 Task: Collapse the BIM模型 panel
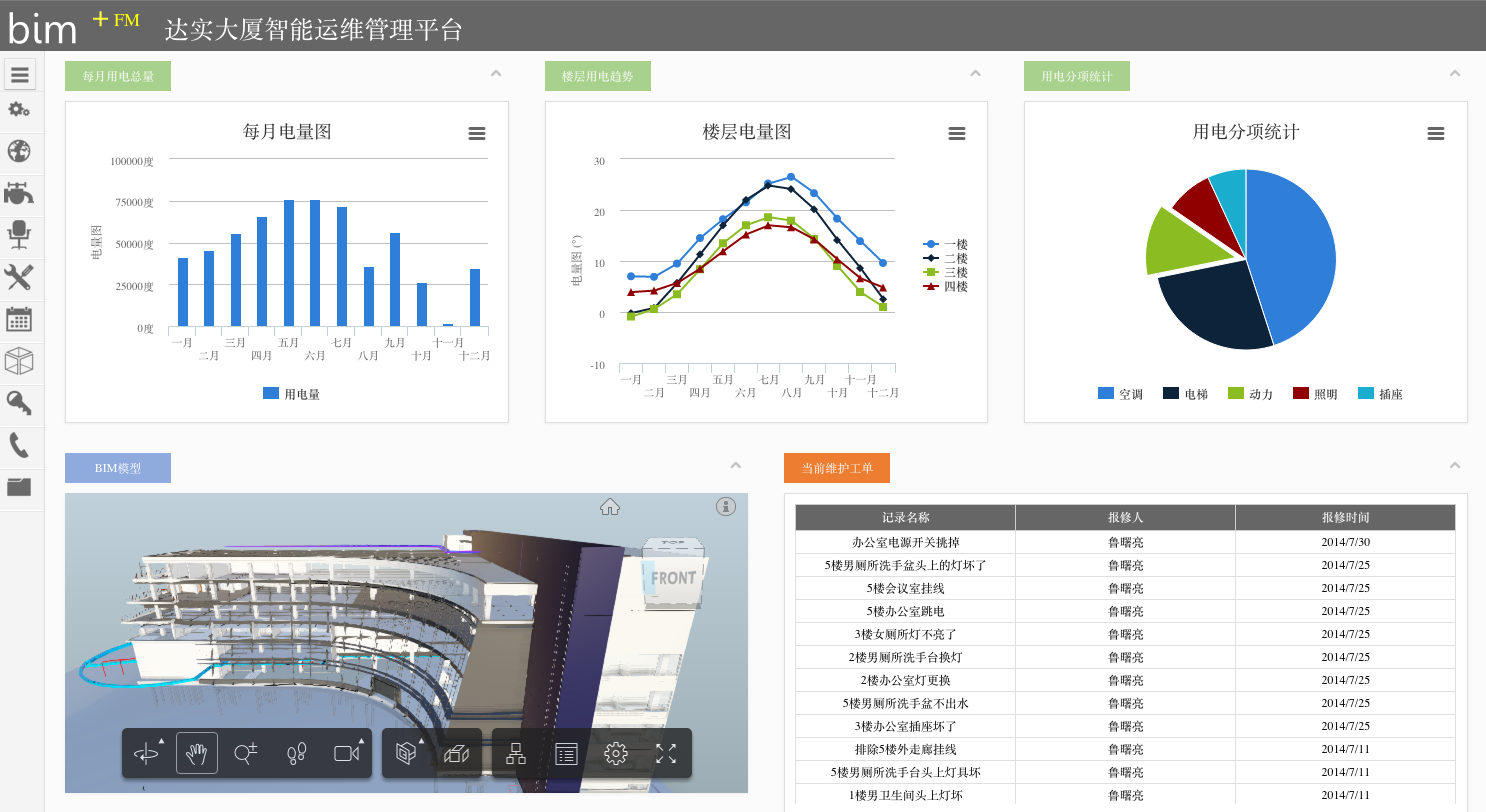(736, 465)
